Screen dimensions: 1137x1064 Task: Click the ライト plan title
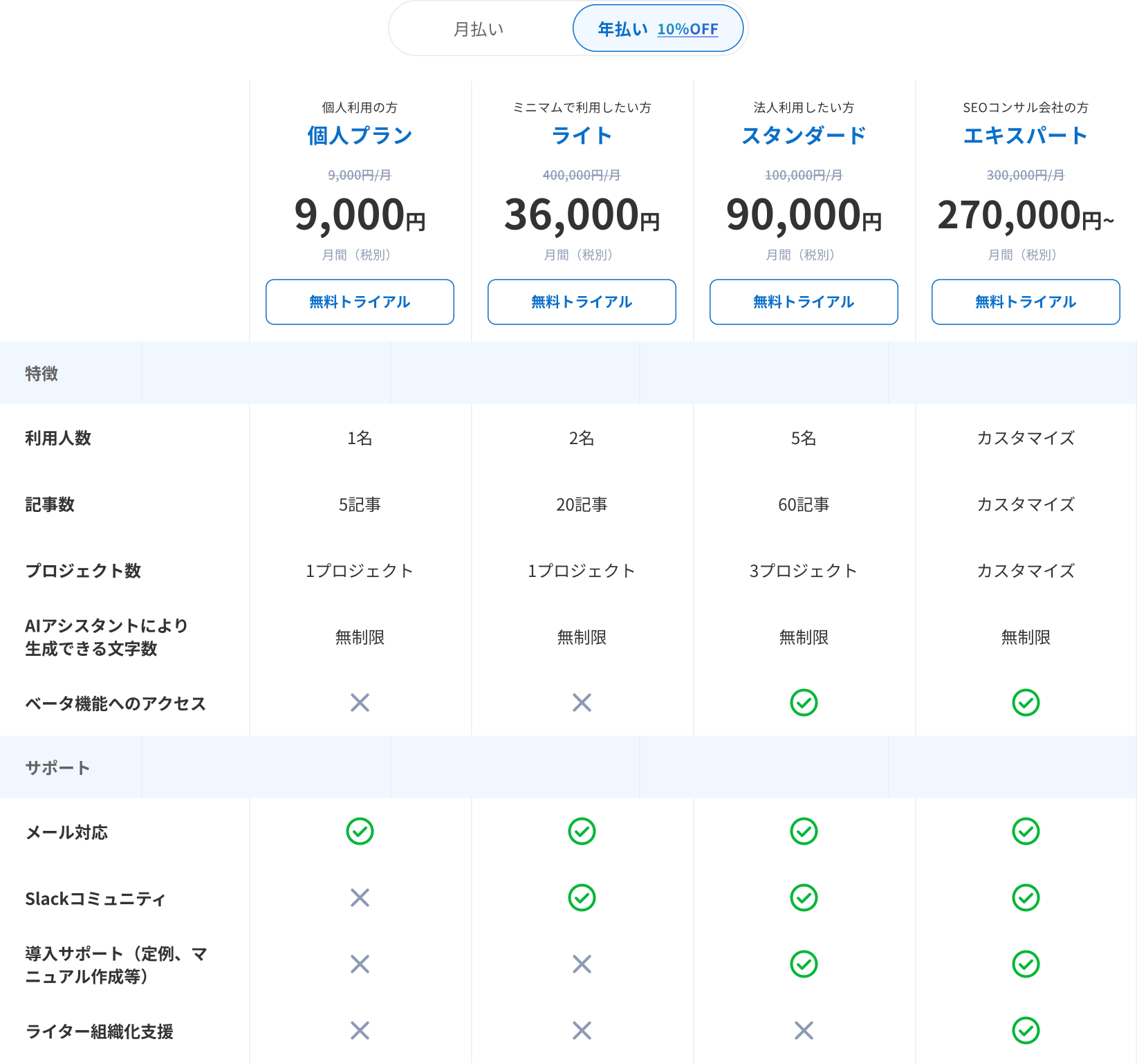[x=582, y=136]
